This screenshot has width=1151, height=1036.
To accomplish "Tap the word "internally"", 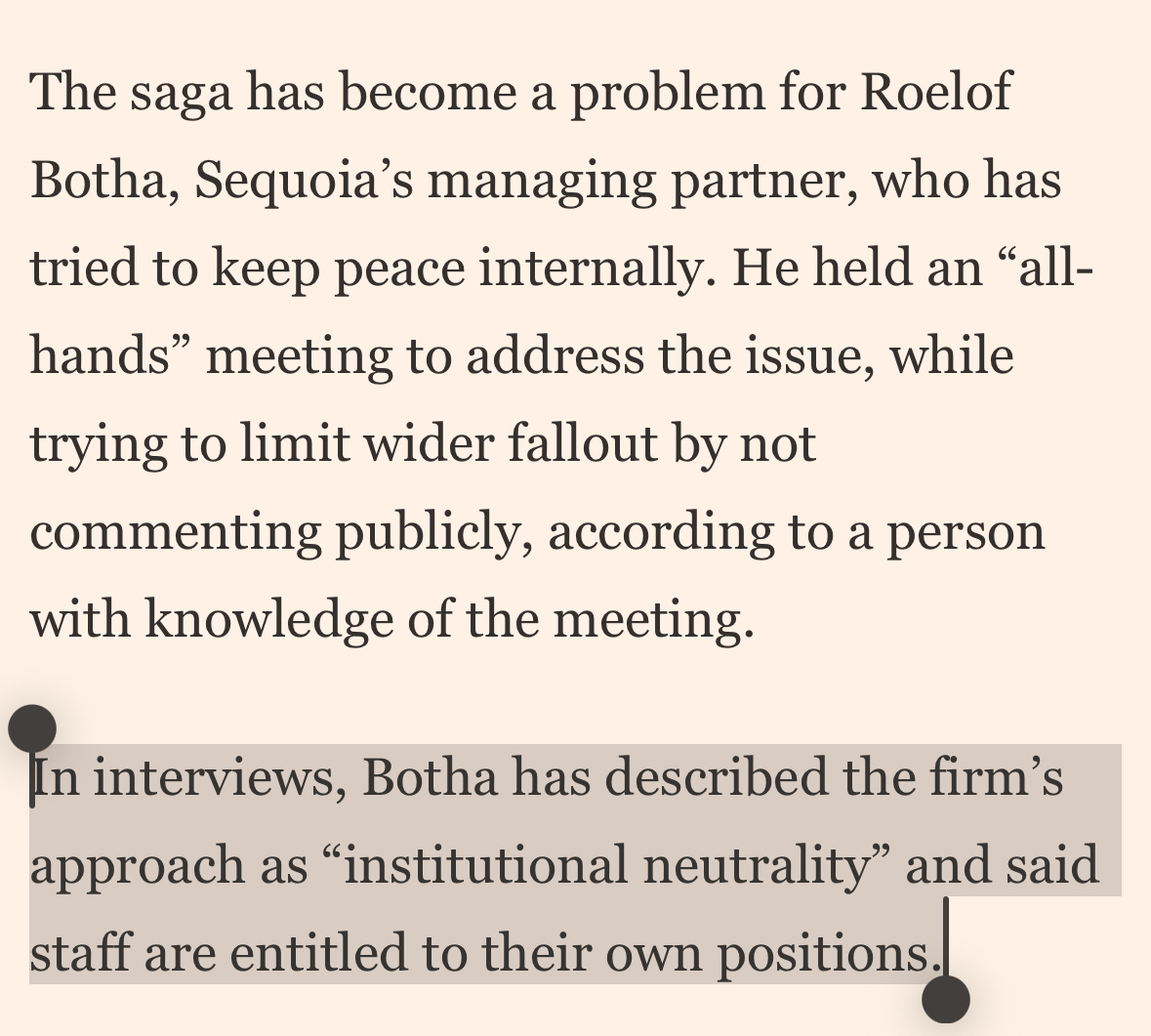I will 591,269.
